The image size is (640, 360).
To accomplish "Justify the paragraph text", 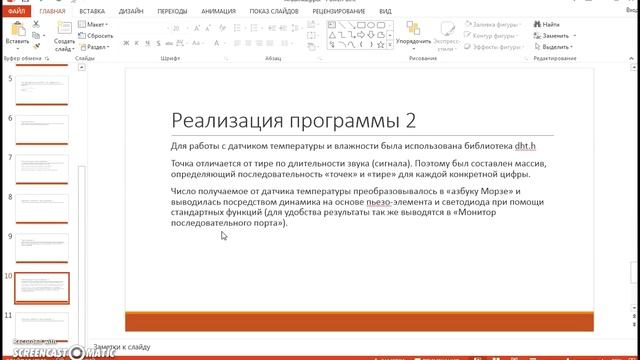I will point(270,43).
